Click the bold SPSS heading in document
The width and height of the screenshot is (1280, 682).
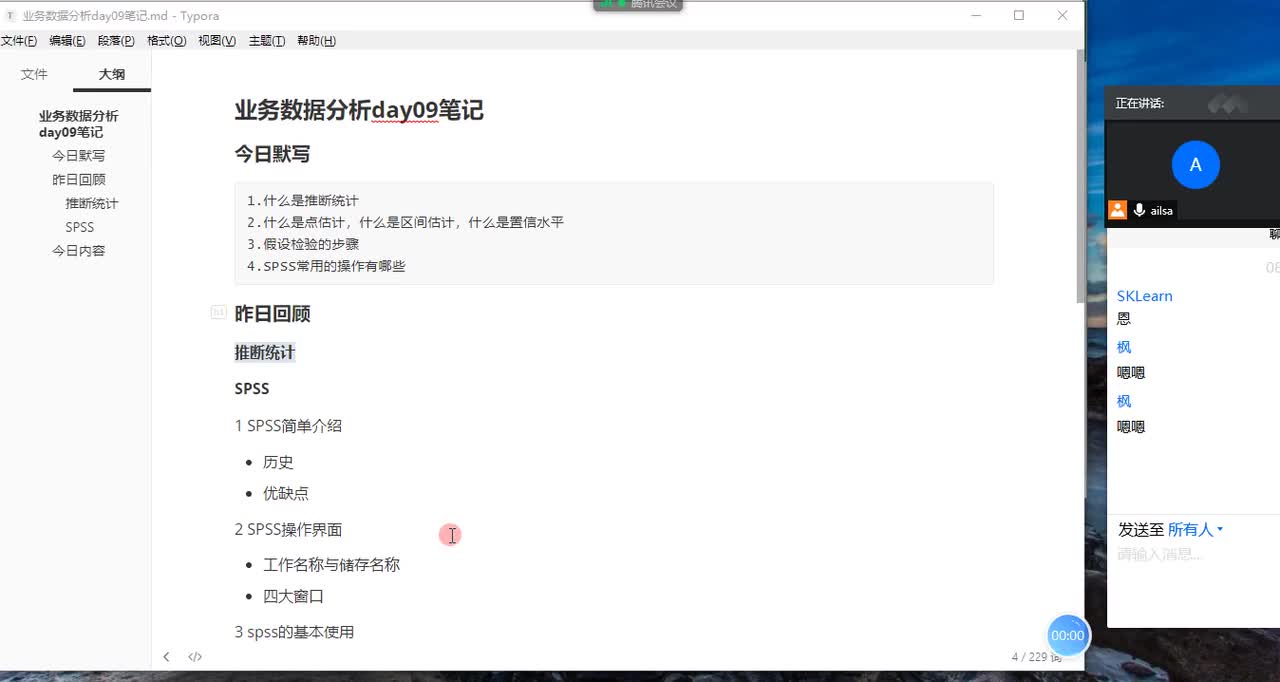pos(252,389)
